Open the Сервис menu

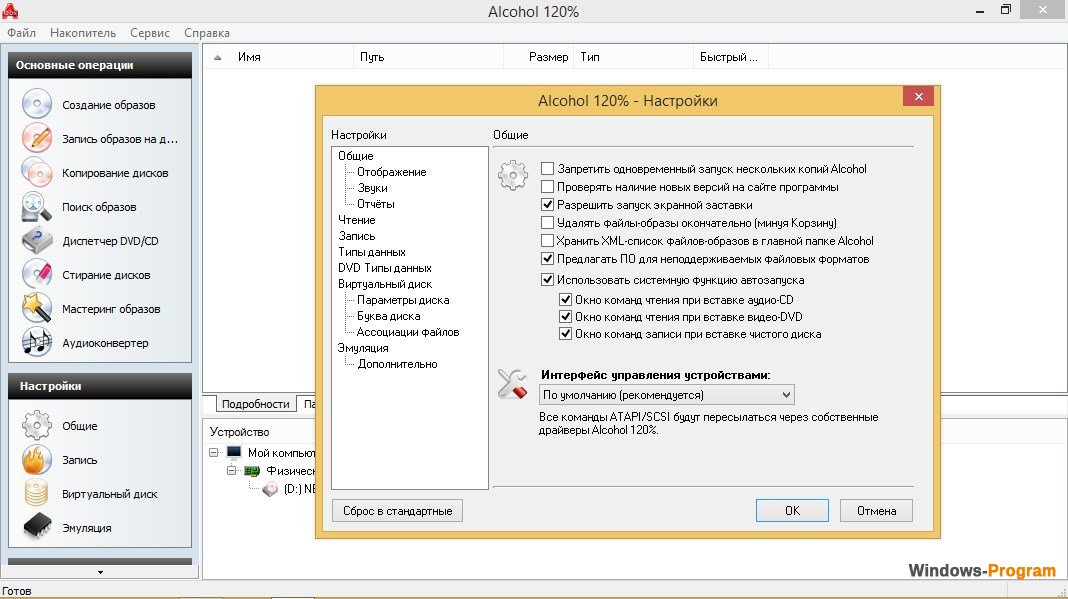click(149, 33)
